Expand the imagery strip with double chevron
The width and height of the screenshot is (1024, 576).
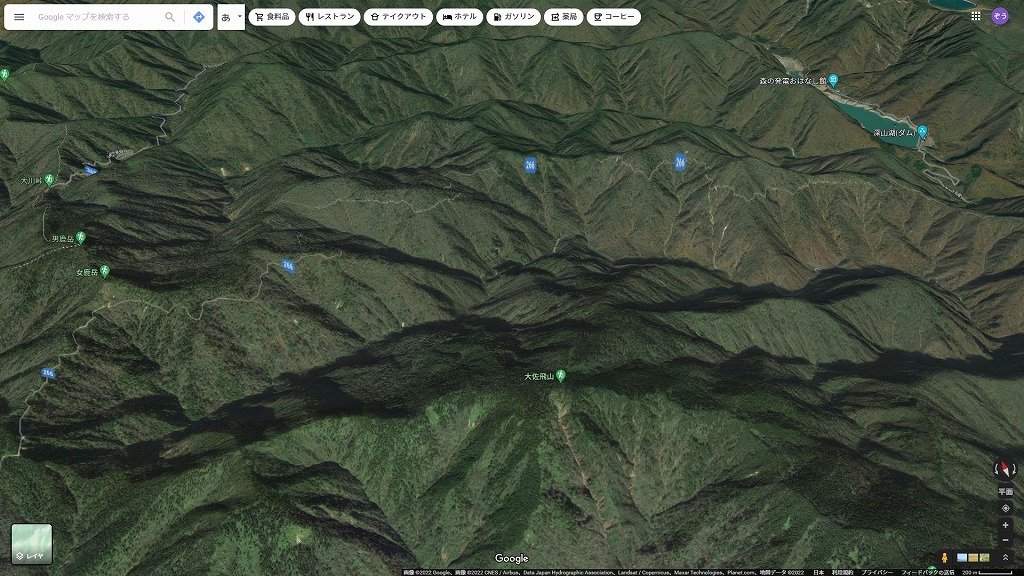(1005, 557)
